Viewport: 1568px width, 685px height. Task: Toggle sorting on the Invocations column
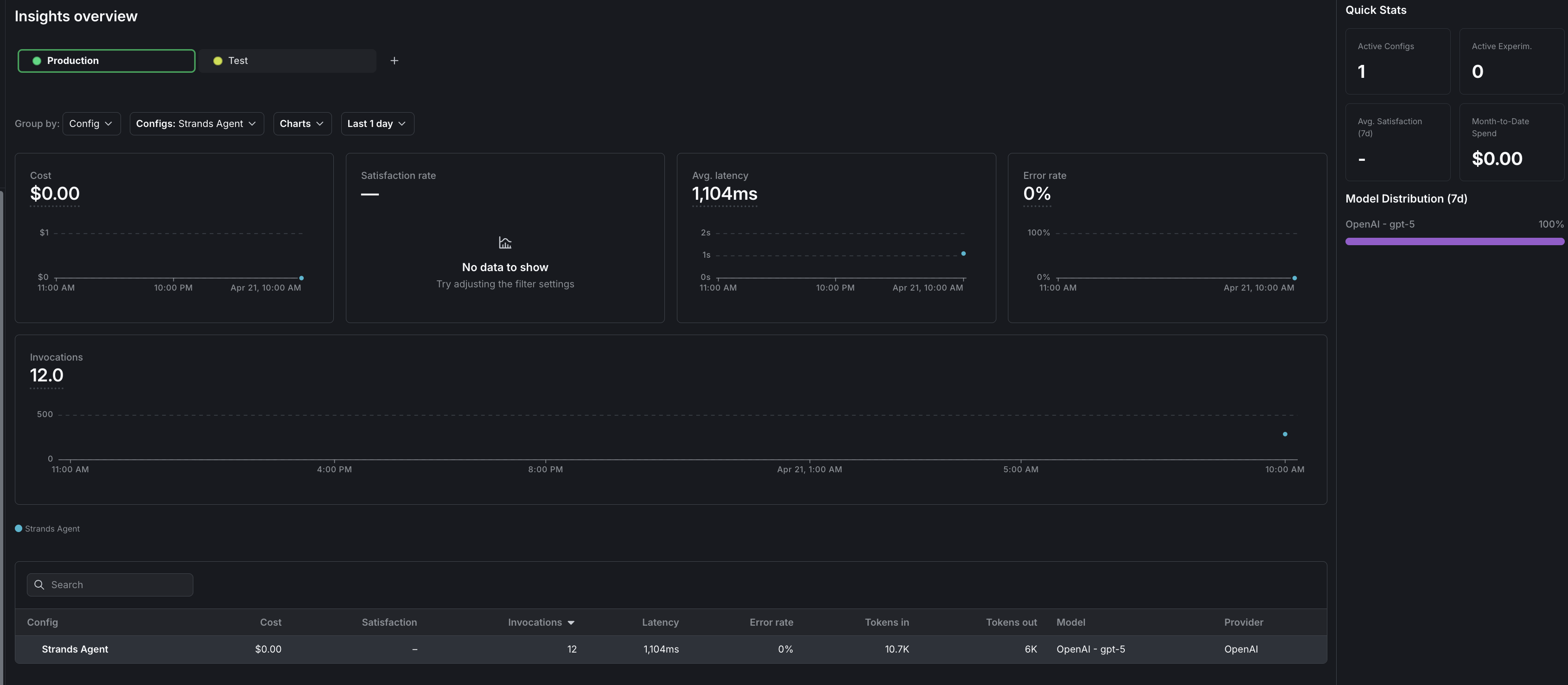point(541,622)
